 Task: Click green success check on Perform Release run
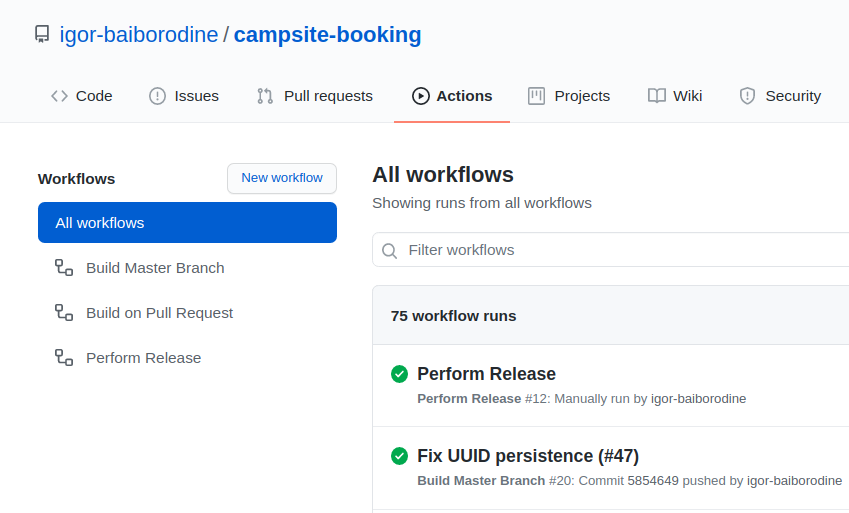point(400,374)
